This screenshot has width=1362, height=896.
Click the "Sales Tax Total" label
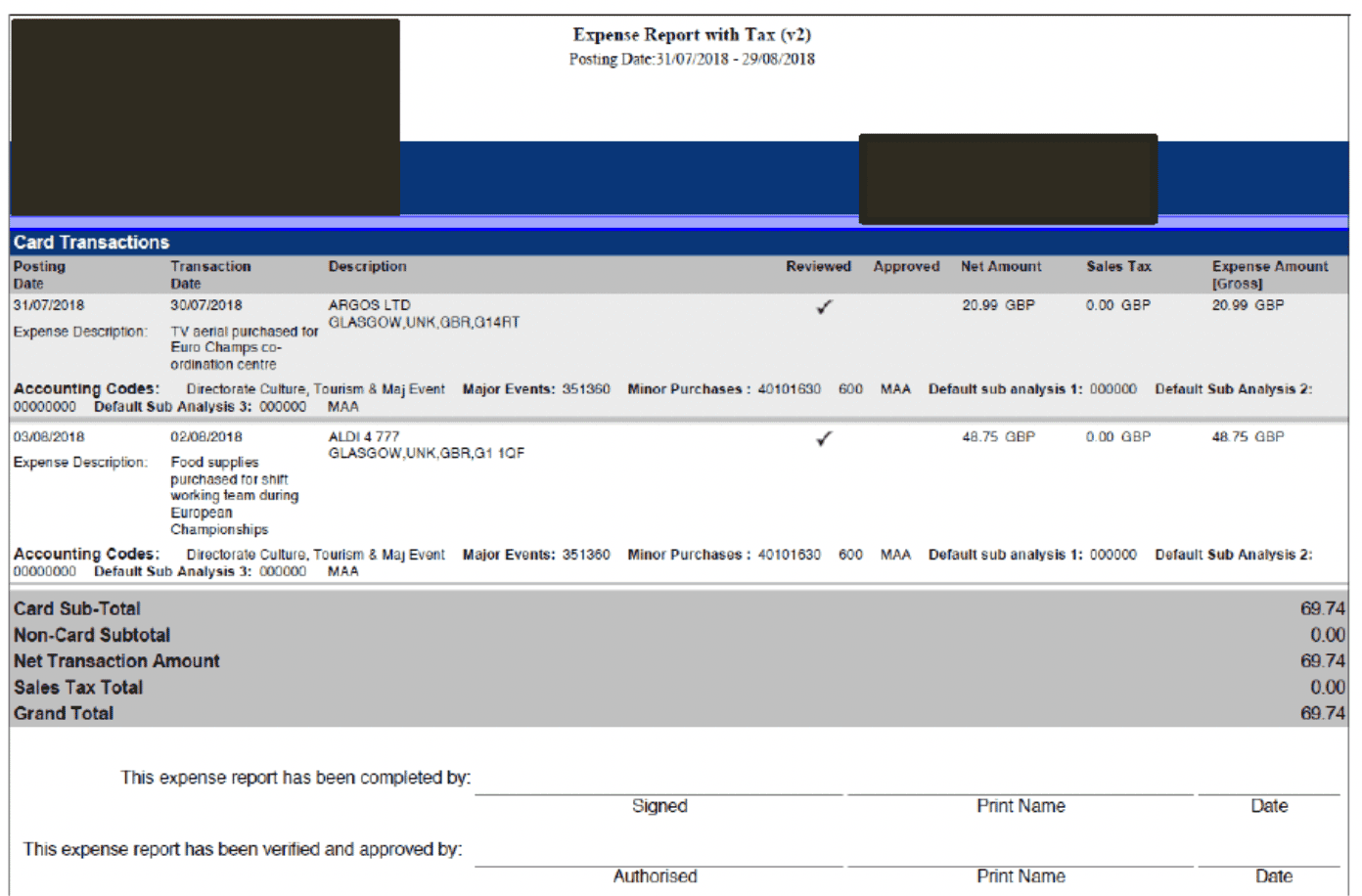click(78, 688)
